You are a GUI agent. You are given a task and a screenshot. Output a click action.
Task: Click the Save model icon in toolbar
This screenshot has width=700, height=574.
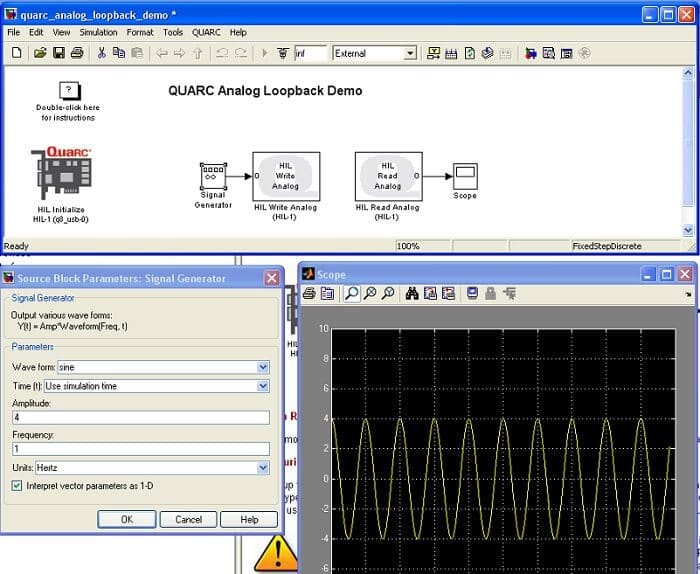coord(58,53)
